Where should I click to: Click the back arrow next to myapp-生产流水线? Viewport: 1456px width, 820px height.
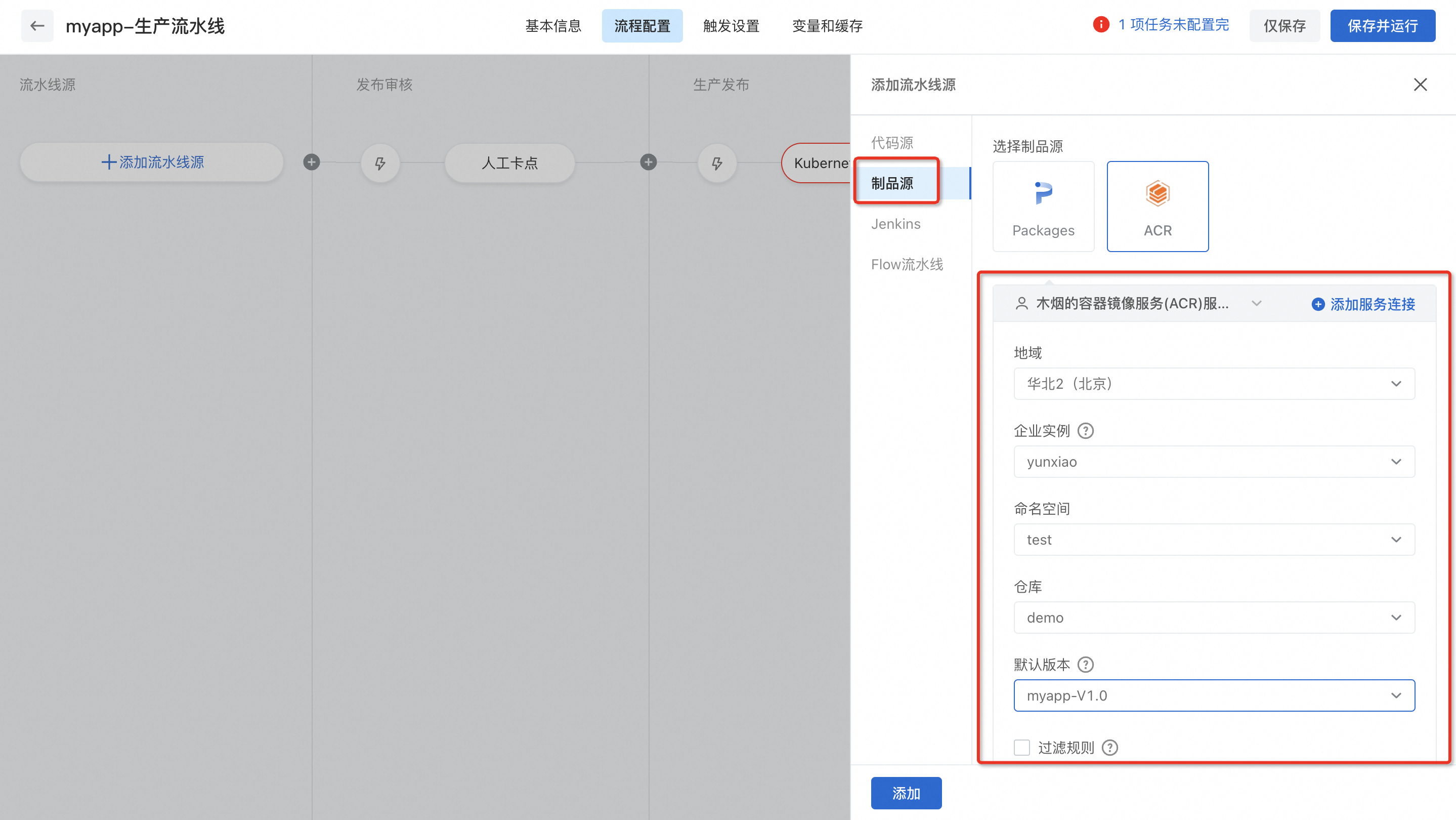pos(37,25)
